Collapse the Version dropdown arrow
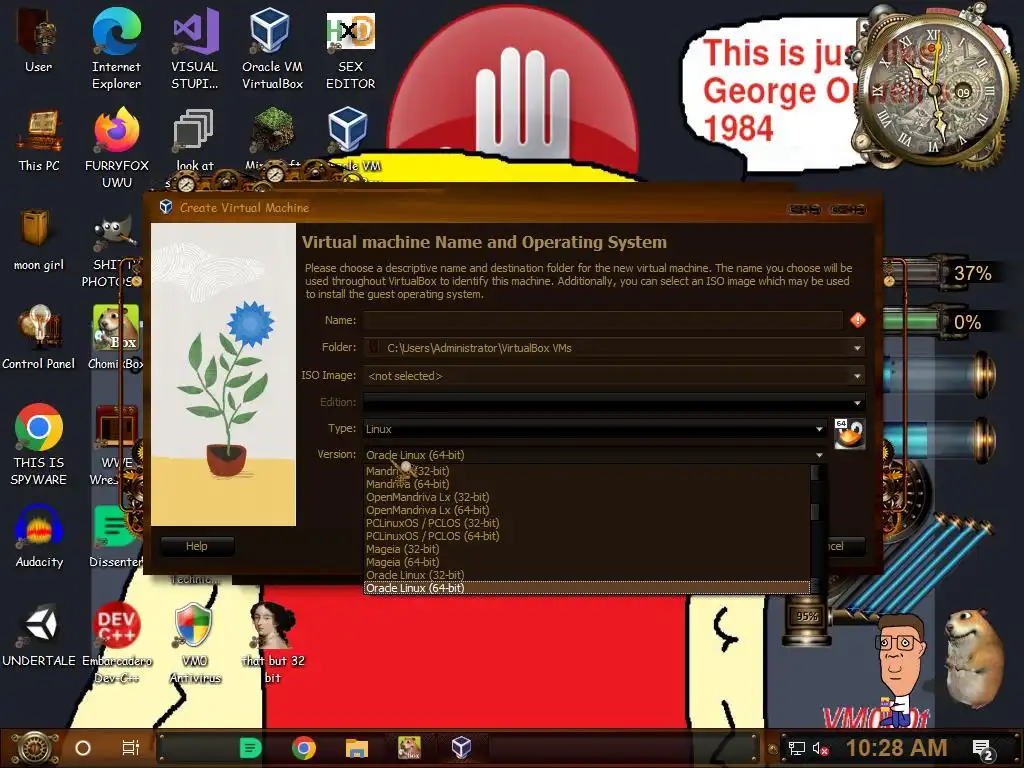 tap(819, 455)
